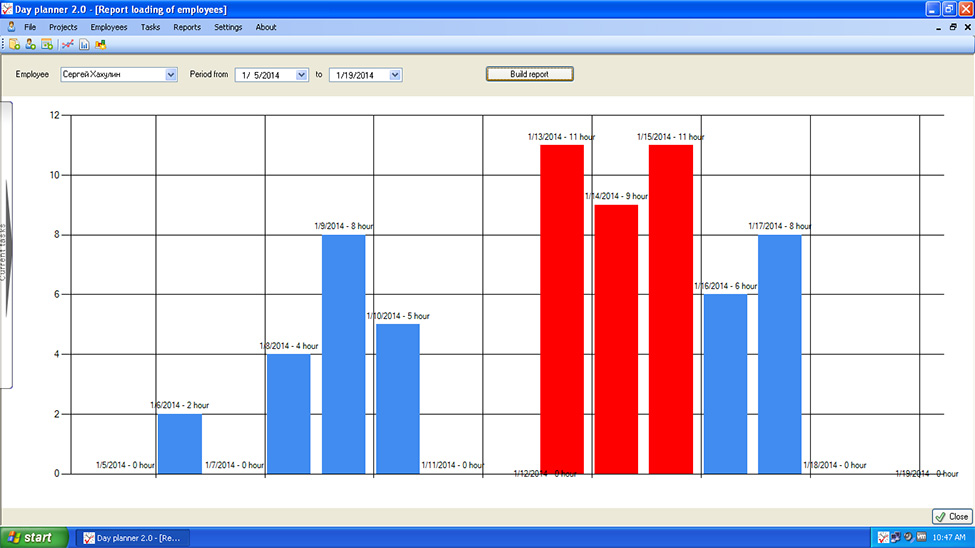
Task: Click the colored blocks star toolbar icon
Action: coord(100,45)
